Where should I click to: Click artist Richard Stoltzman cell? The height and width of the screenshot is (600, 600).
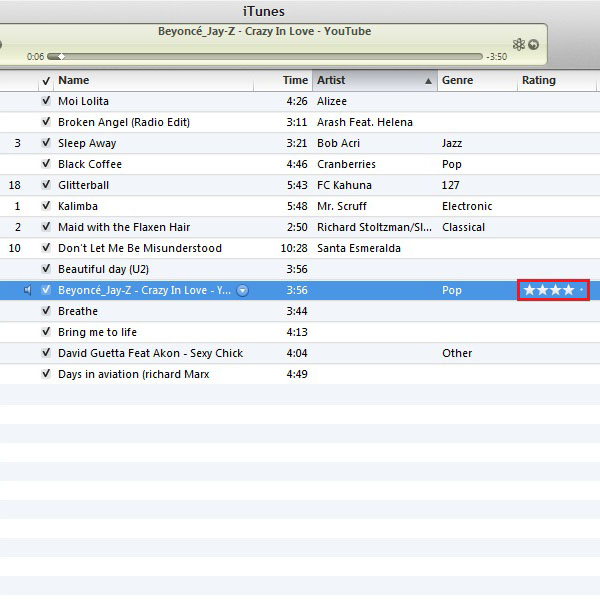[x=374, y=227]
